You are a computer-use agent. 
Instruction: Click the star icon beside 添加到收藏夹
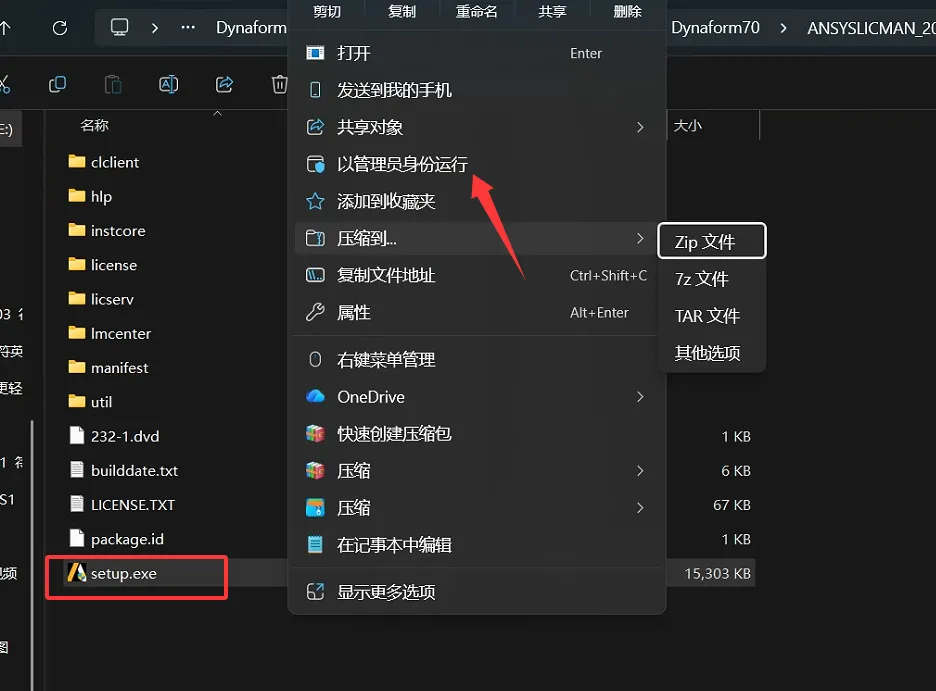tap(315, 201)
